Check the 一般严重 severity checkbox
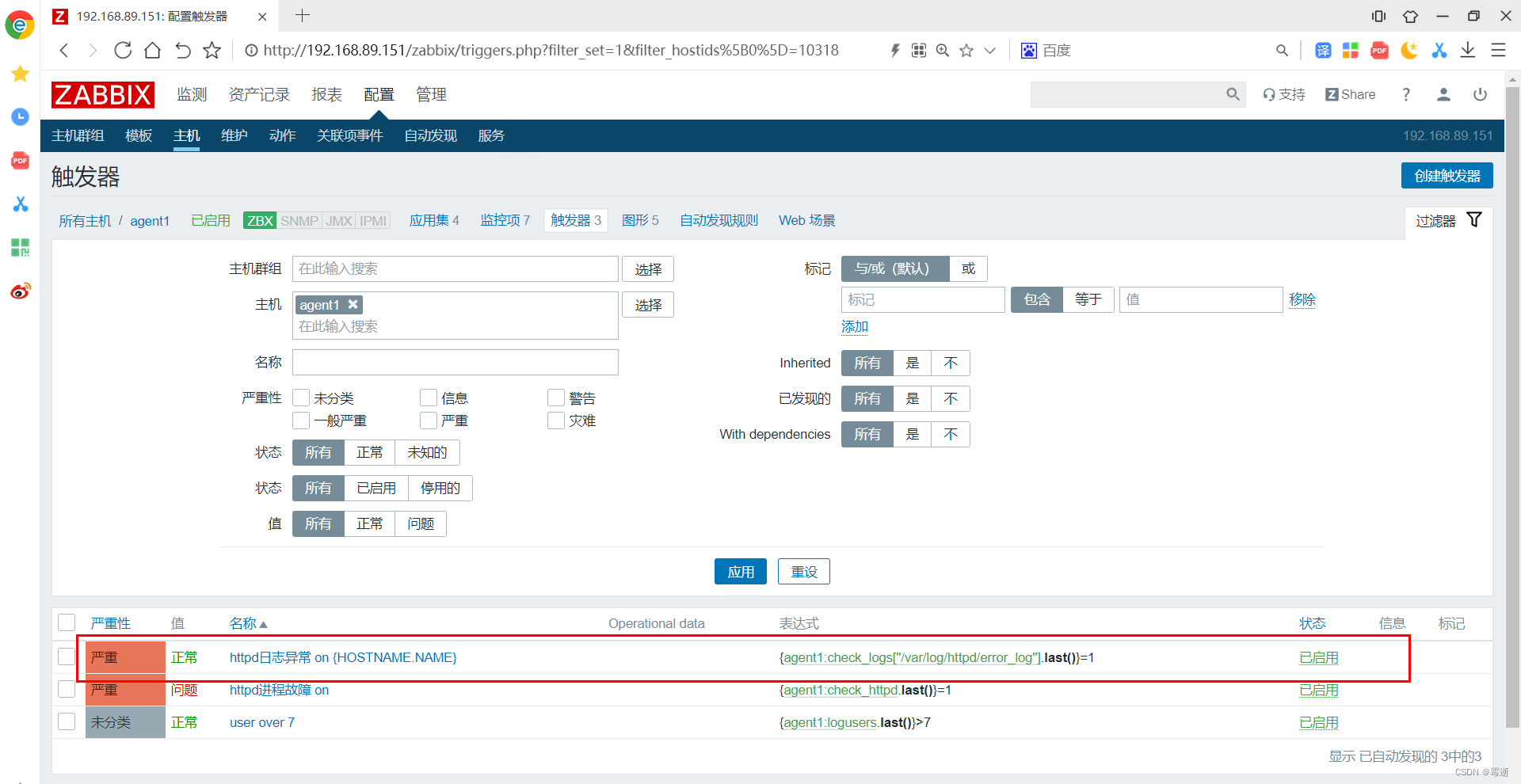Image resolution: width=1521 pixels, height=784 pixels. pyautogui.click(x=301, y=420)
